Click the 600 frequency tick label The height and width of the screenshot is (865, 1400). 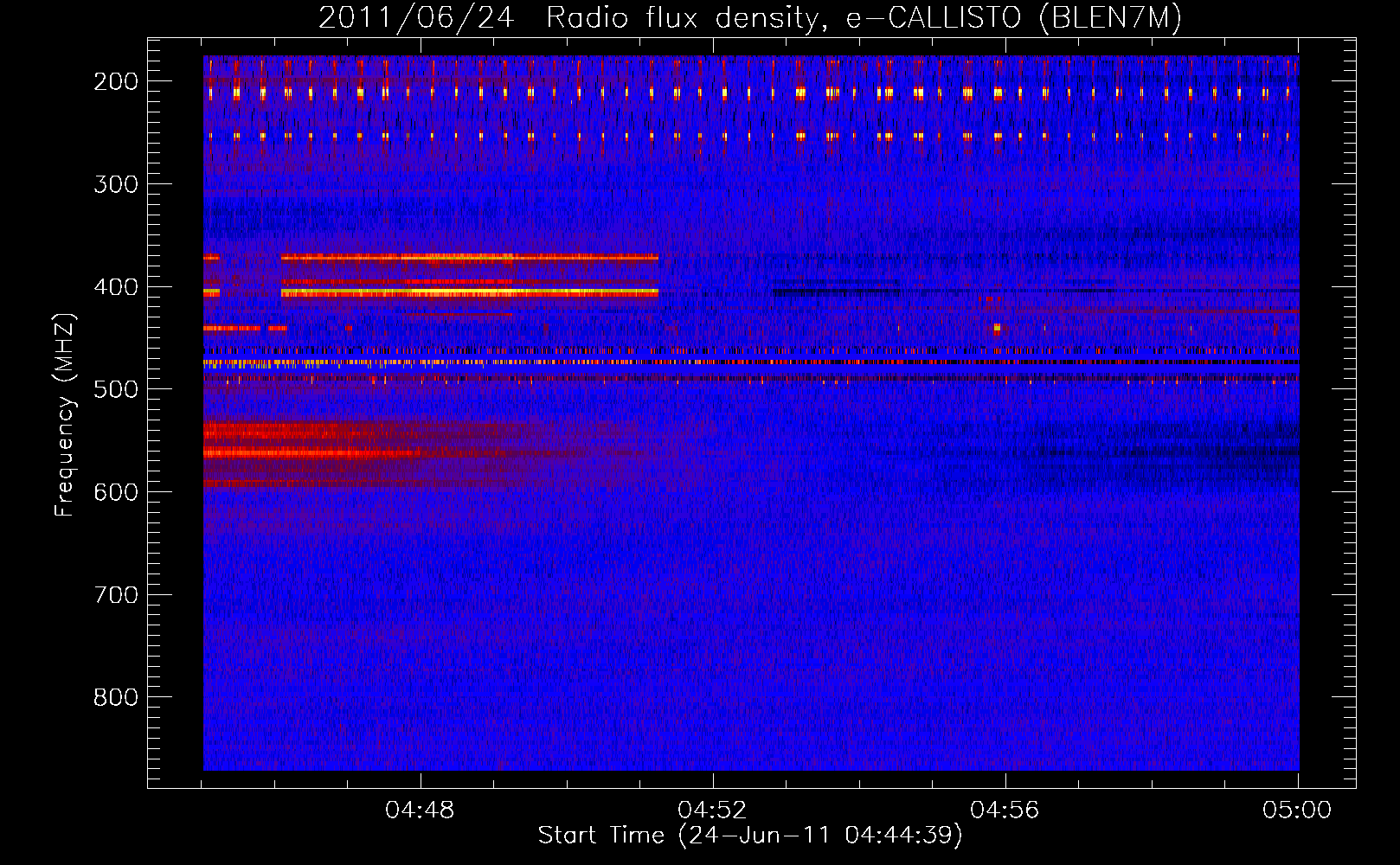[115, 492]
